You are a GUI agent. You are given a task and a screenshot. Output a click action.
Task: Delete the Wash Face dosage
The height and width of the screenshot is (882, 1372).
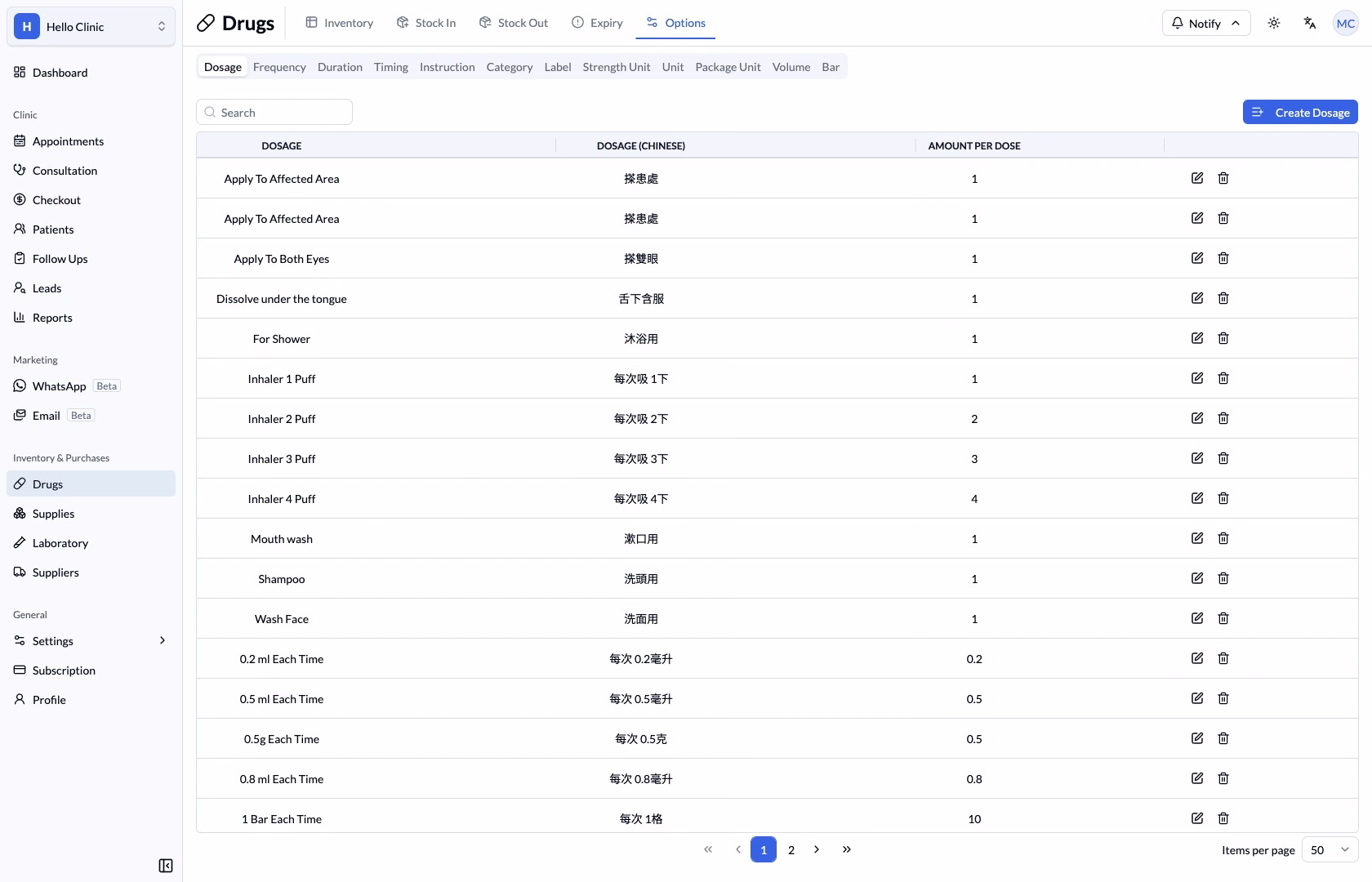pyautogui.click(x=1223, y=618)
